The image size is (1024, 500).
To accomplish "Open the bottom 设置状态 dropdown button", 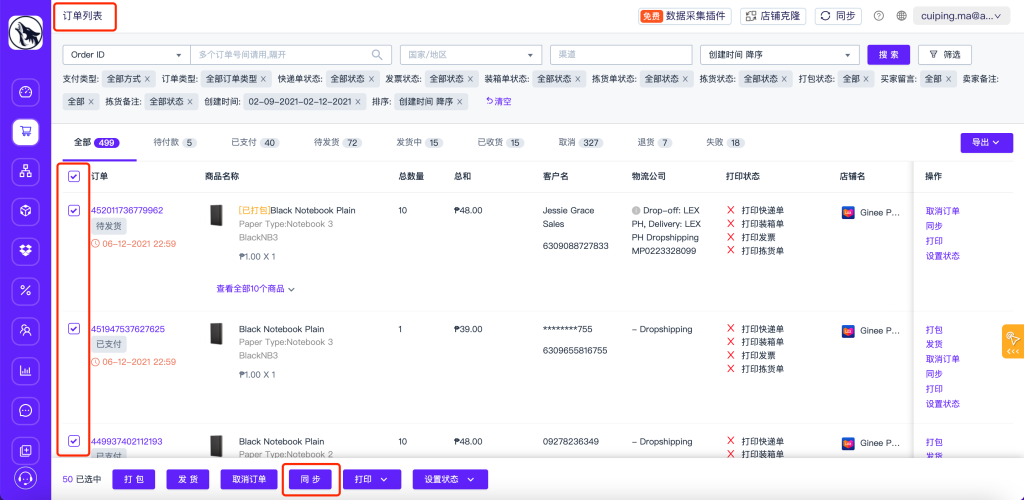I will pos(450,480).
